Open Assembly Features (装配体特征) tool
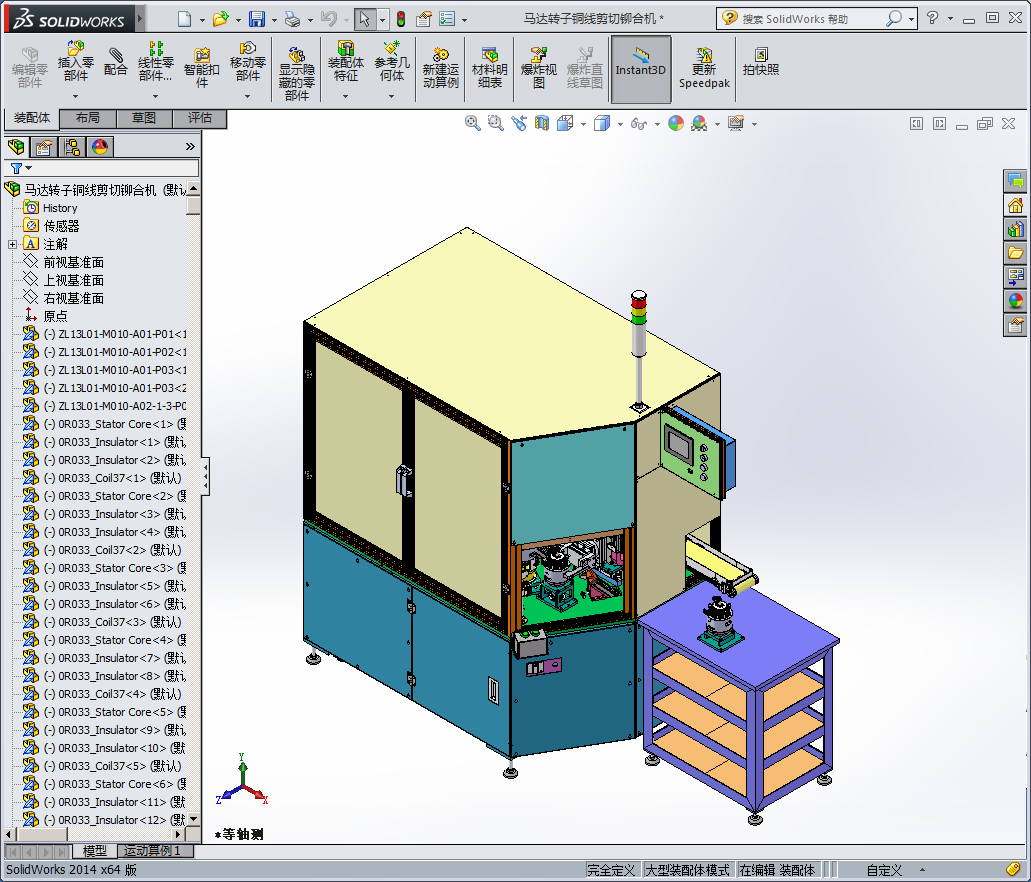Image resolution: width=1031 pixels, height=882 pixels. click(346, 62)
